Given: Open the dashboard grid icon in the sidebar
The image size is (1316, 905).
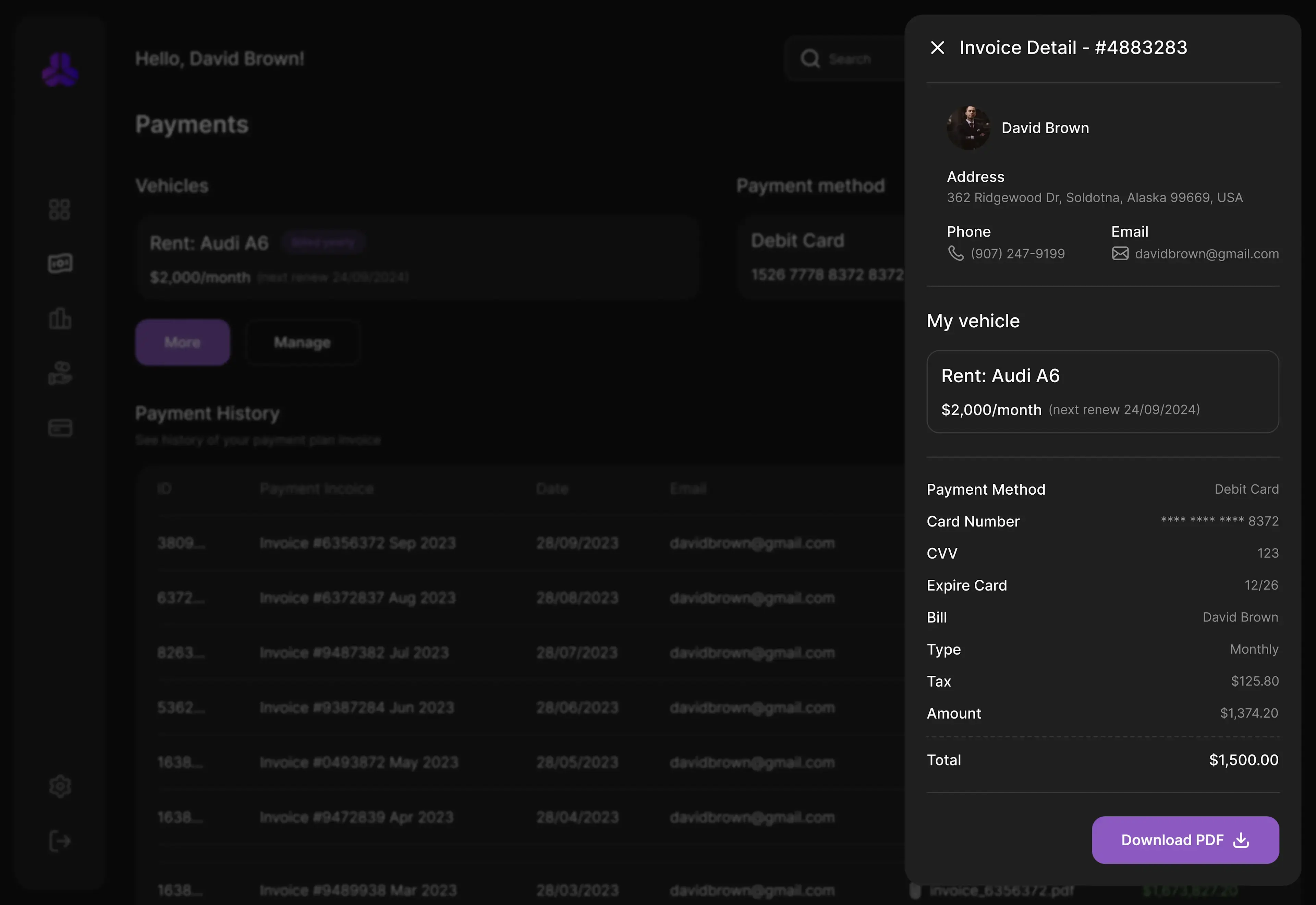Looking at the screenshot, I should tap(60, 209).
